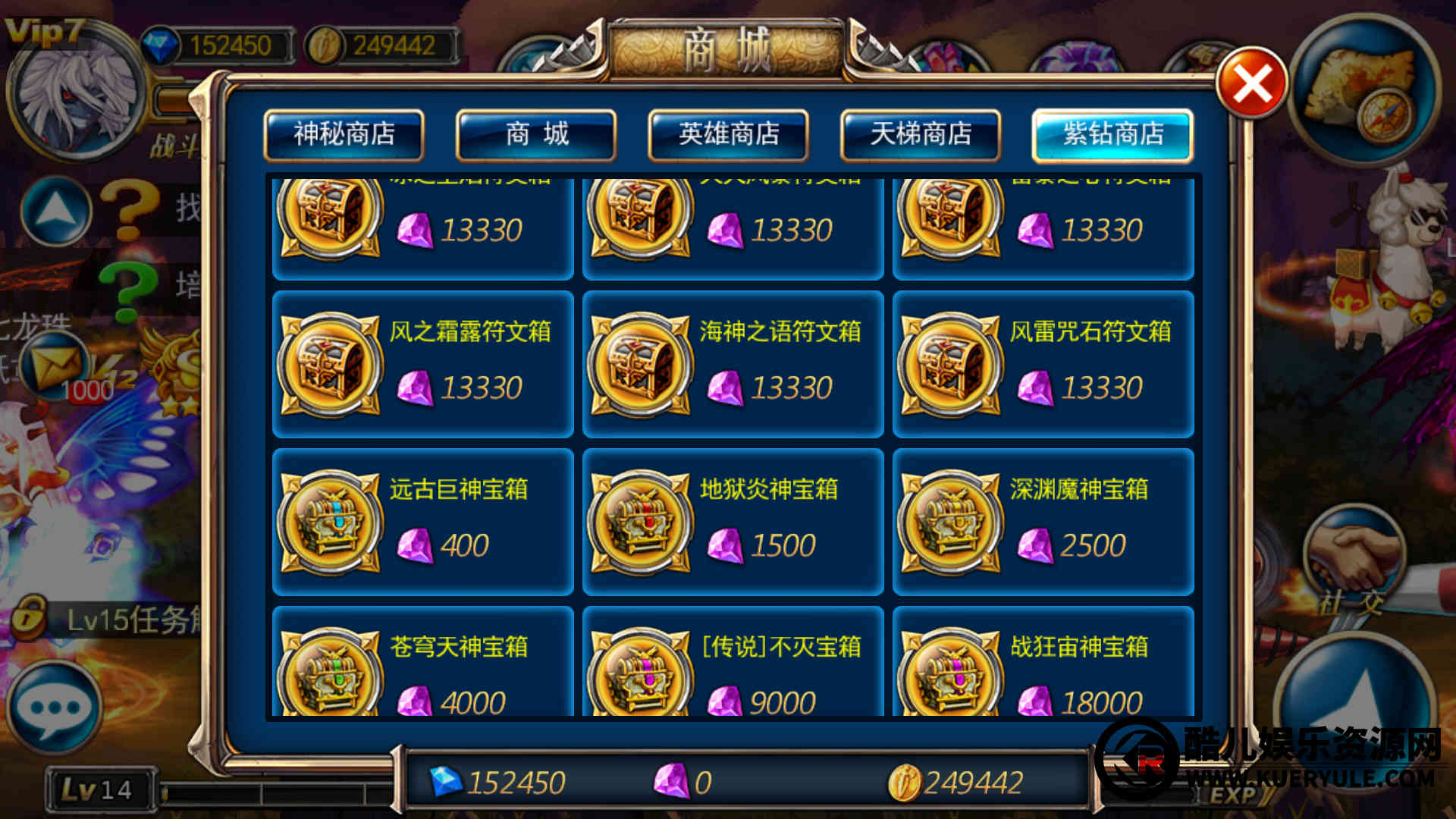Viewport: 1456px width, 819px height.
Task: Open the 商 城 tab
Action: [x=536, y=135]
